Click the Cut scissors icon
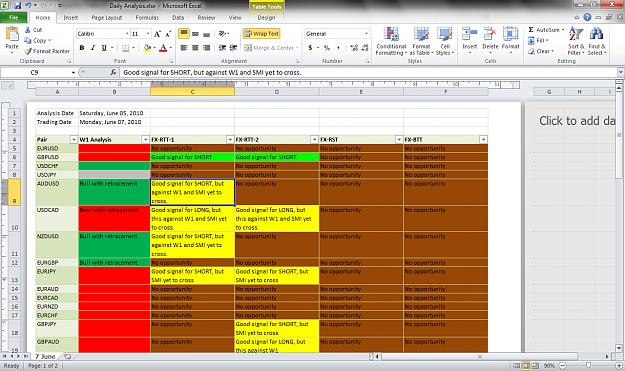Viewport: 625px width, 371px height. point(28,30)
